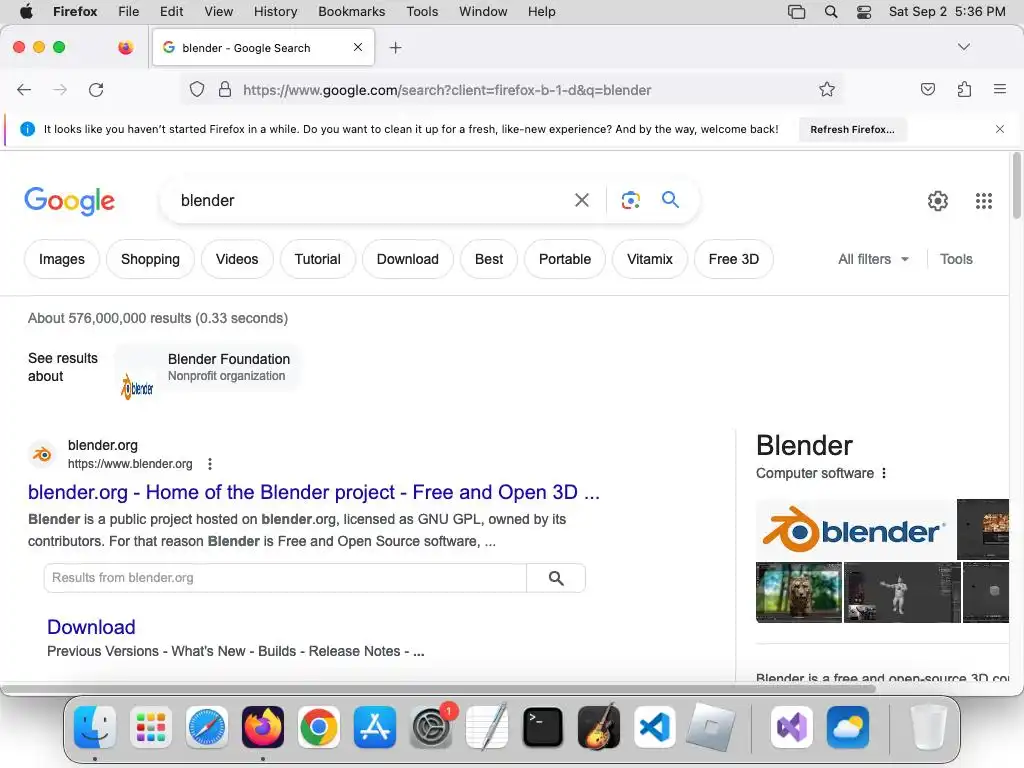Click the blender.org sitelinks search button
The width and height of the screenshot is (1024, 768).
pyautogui.click(x=556, y=578)
